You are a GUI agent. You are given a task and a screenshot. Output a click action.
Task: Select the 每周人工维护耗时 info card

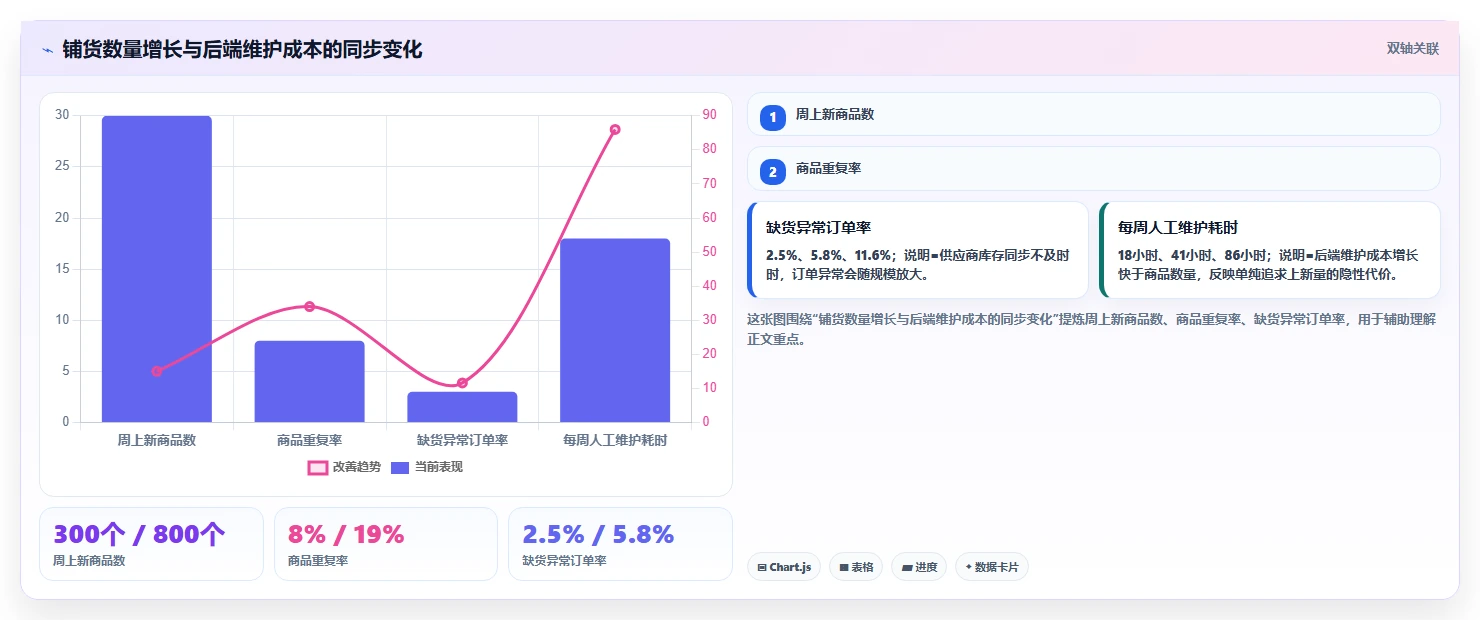(x=1270, y=250)
